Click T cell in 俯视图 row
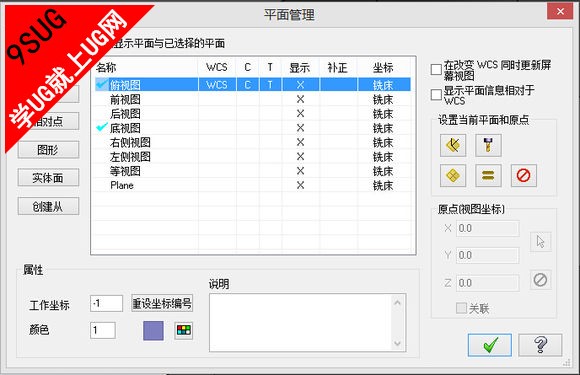The image size is (580, 375). pyautogui.click(x=270, y=85)
